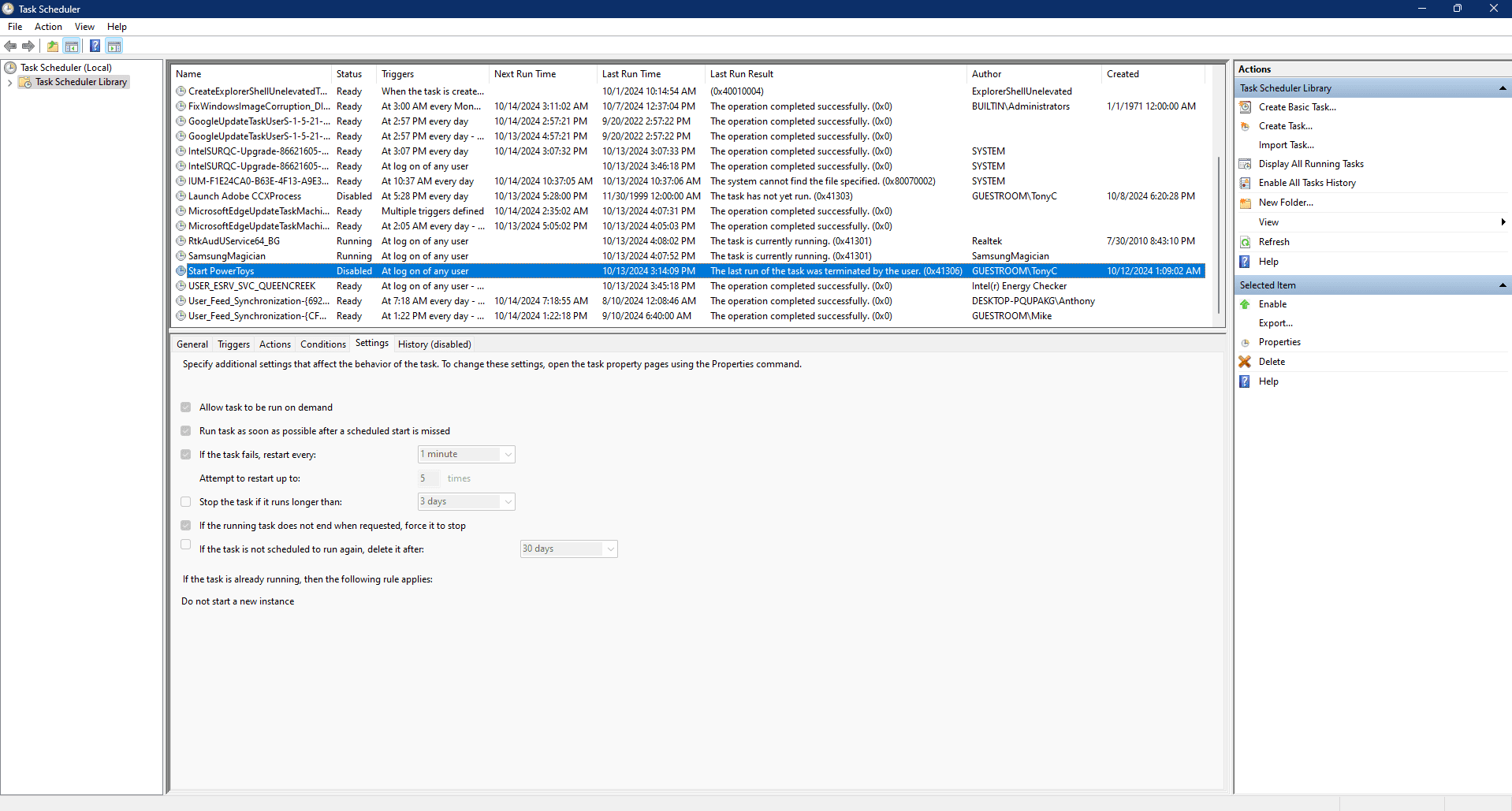Image resolution: width=1512 pixels, height=811 pixels.
Task: Click the green Enable arrow icon
Action: (1246, 304)
